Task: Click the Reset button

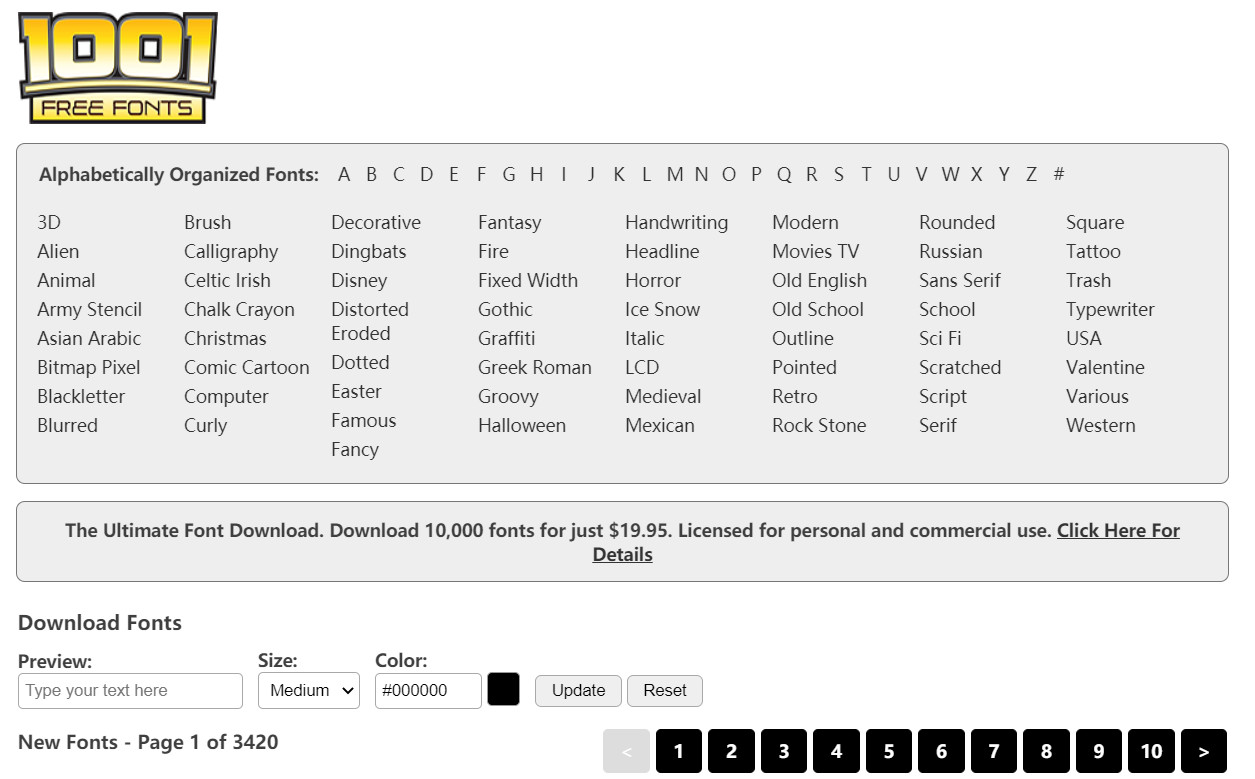Action: click(x=665, y=690)
